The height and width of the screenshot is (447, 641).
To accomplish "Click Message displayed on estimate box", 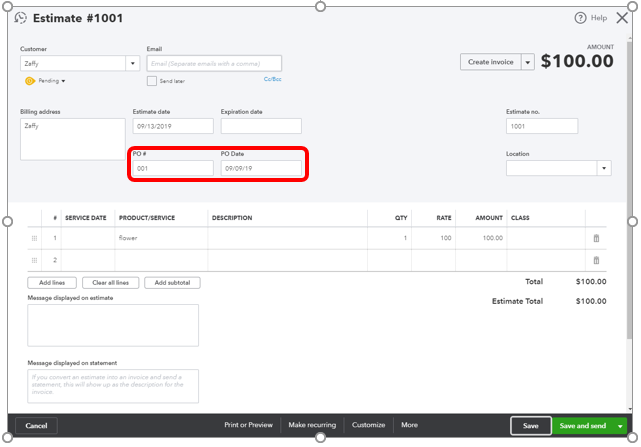I will click(113, 325).
